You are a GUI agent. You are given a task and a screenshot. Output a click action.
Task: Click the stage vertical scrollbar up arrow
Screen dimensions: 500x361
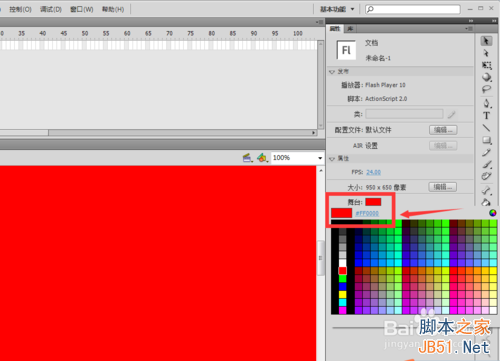[321, 170]
